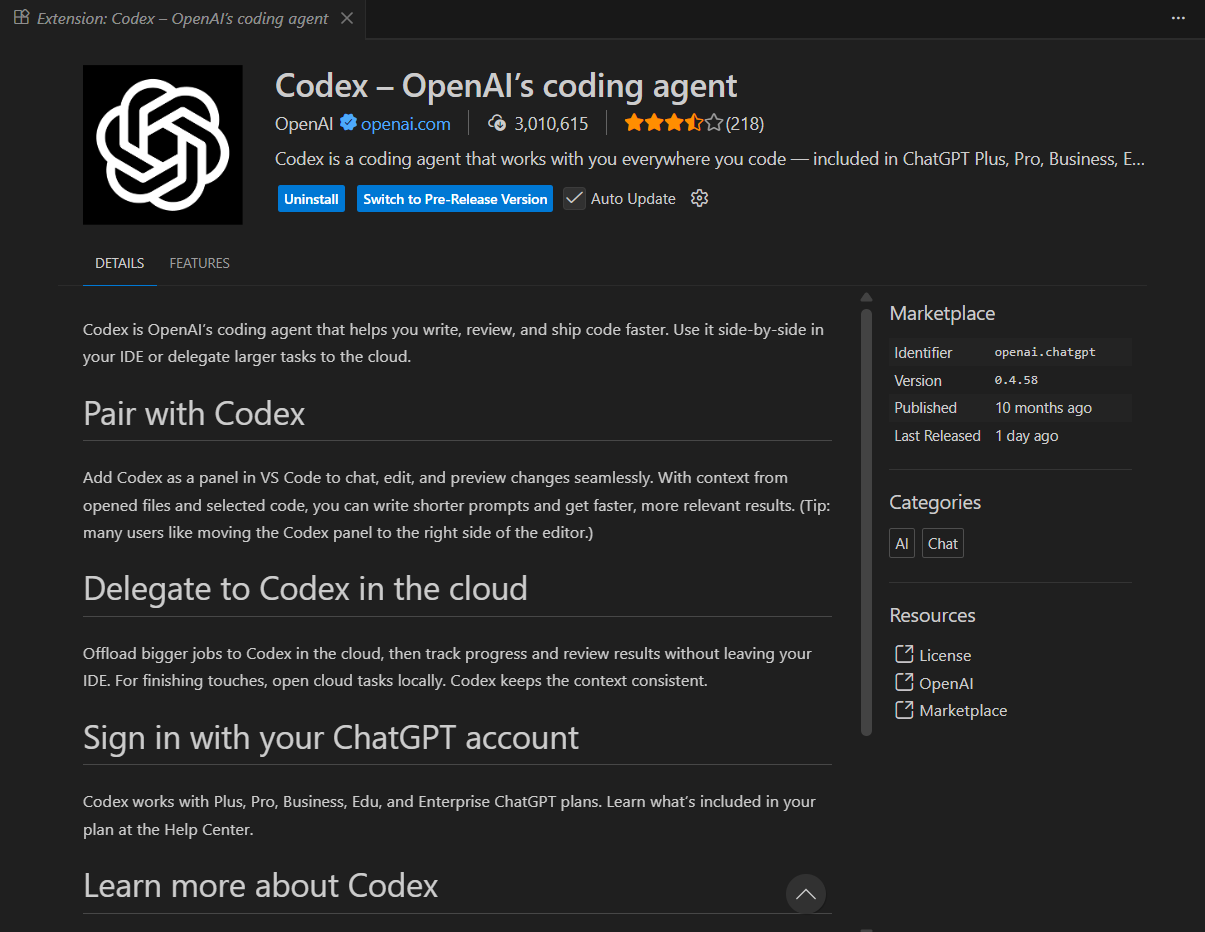Image resolution: width=1205 pixels, height=932 pixels.
Task: Click the scroll-to-top arrow button
Action: click(806, 895)
